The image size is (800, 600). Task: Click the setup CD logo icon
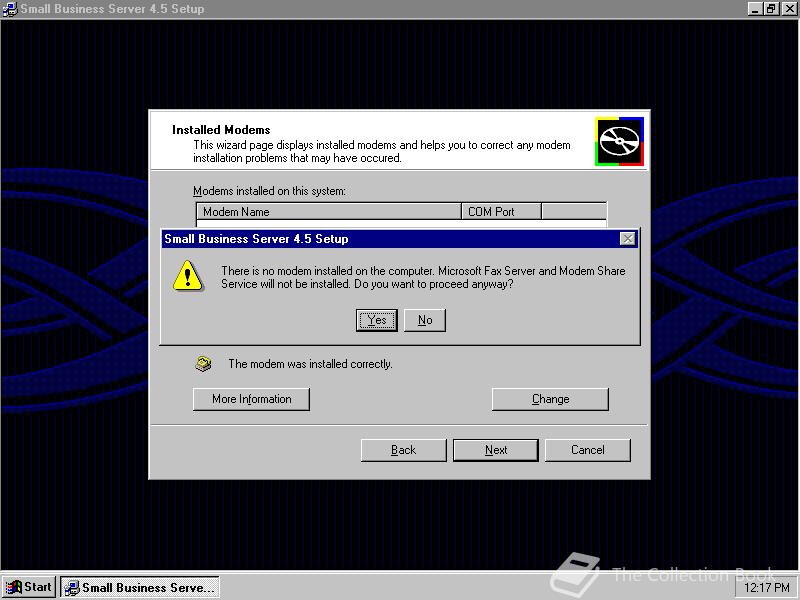click(x=619, y=141)
